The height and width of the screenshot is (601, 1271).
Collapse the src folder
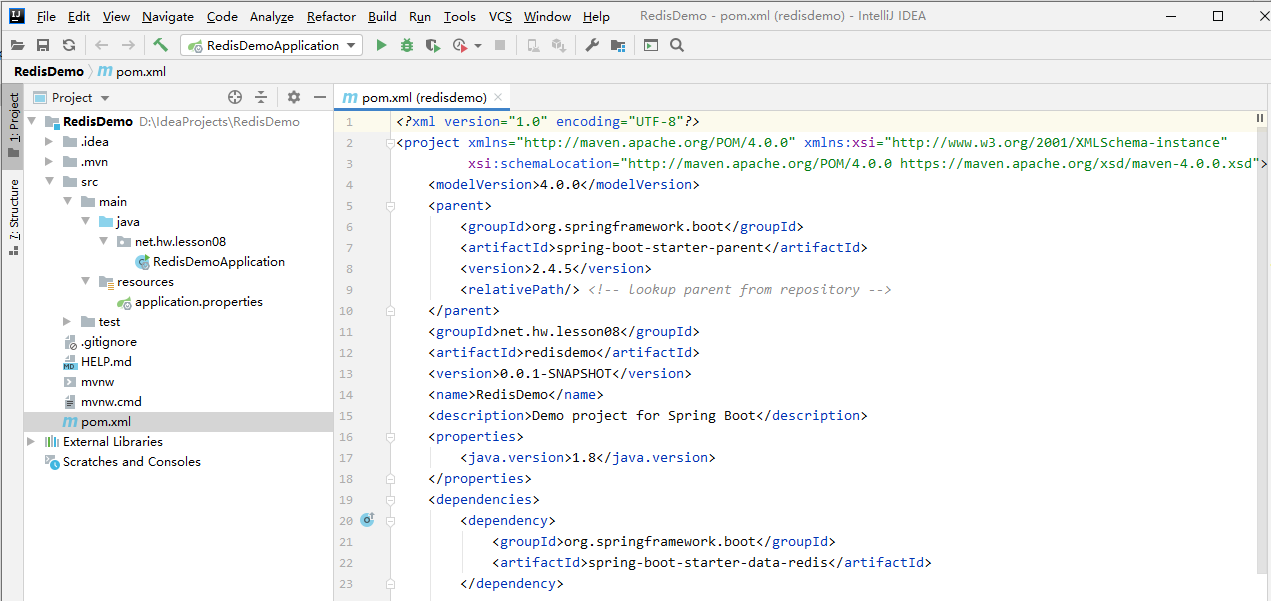tap(50, 181)
